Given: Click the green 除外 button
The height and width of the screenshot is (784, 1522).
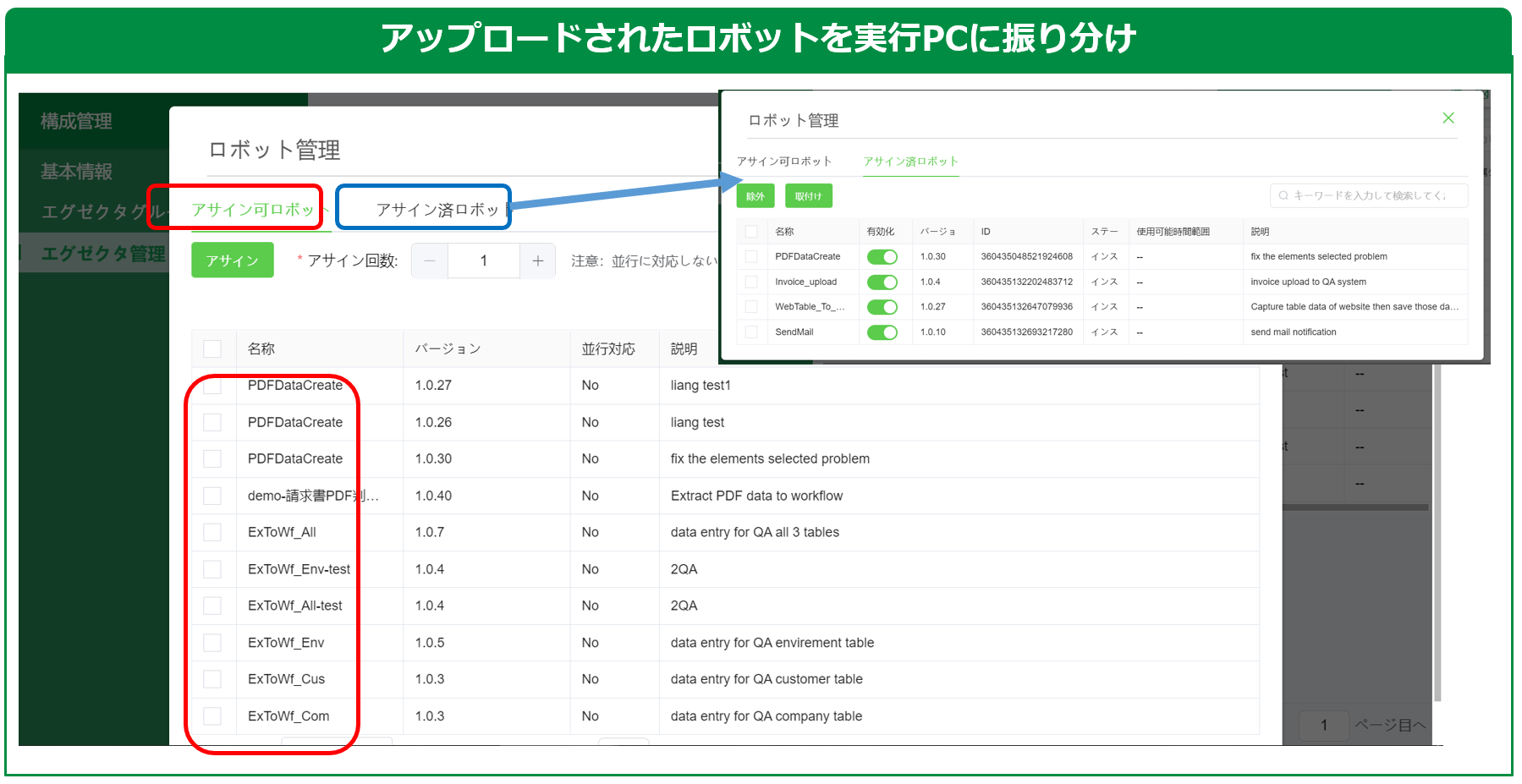Looking at the screenshot, I should pyautogui.click(x=755, y=196).
